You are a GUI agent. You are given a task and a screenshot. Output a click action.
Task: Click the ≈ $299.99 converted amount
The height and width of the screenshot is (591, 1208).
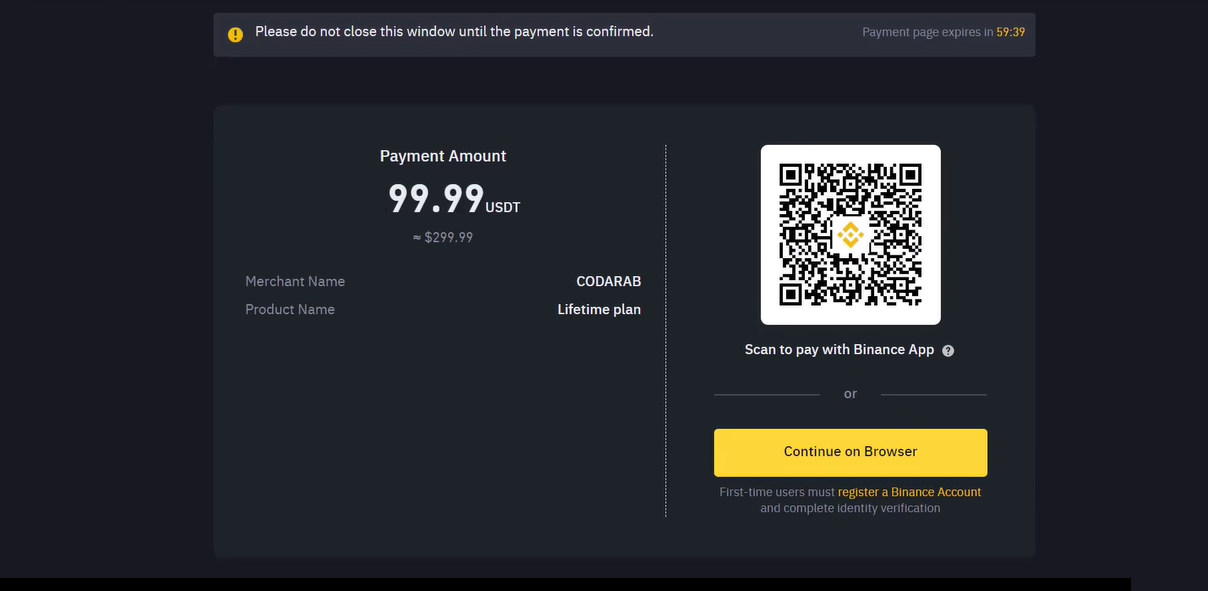click(x=443, y=238)
